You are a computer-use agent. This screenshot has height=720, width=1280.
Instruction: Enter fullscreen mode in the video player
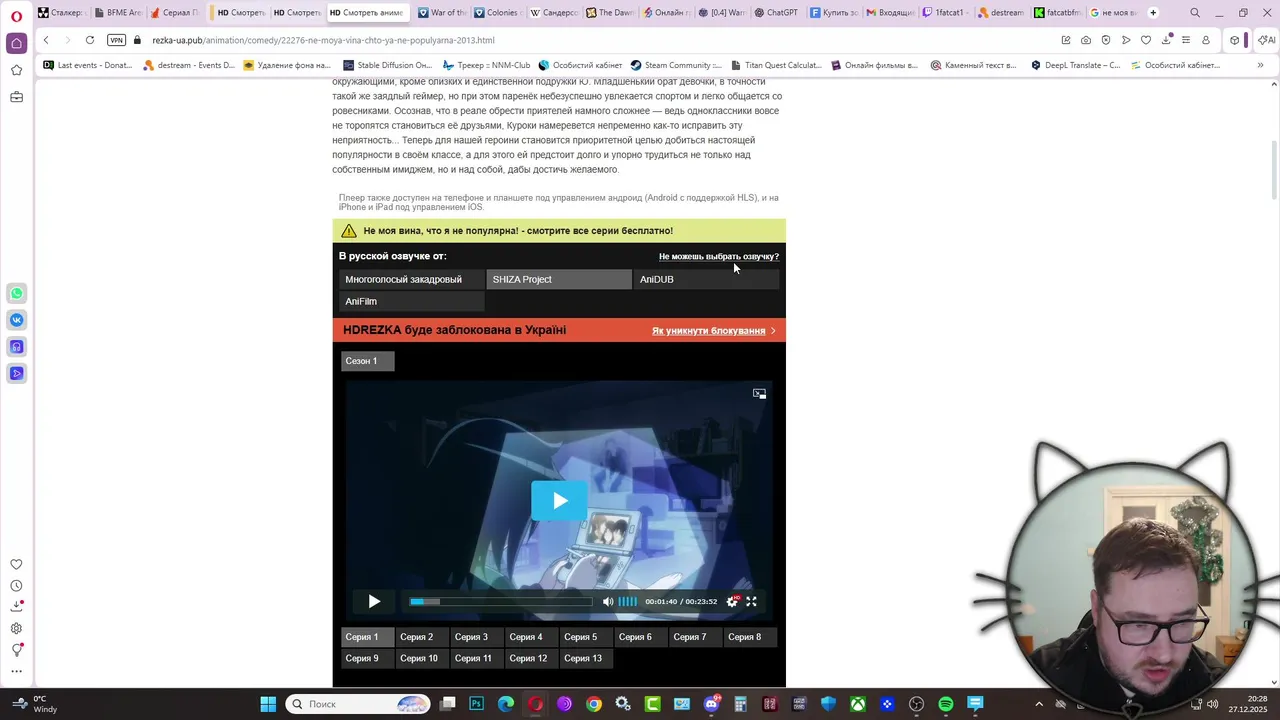tap(751, 601)
